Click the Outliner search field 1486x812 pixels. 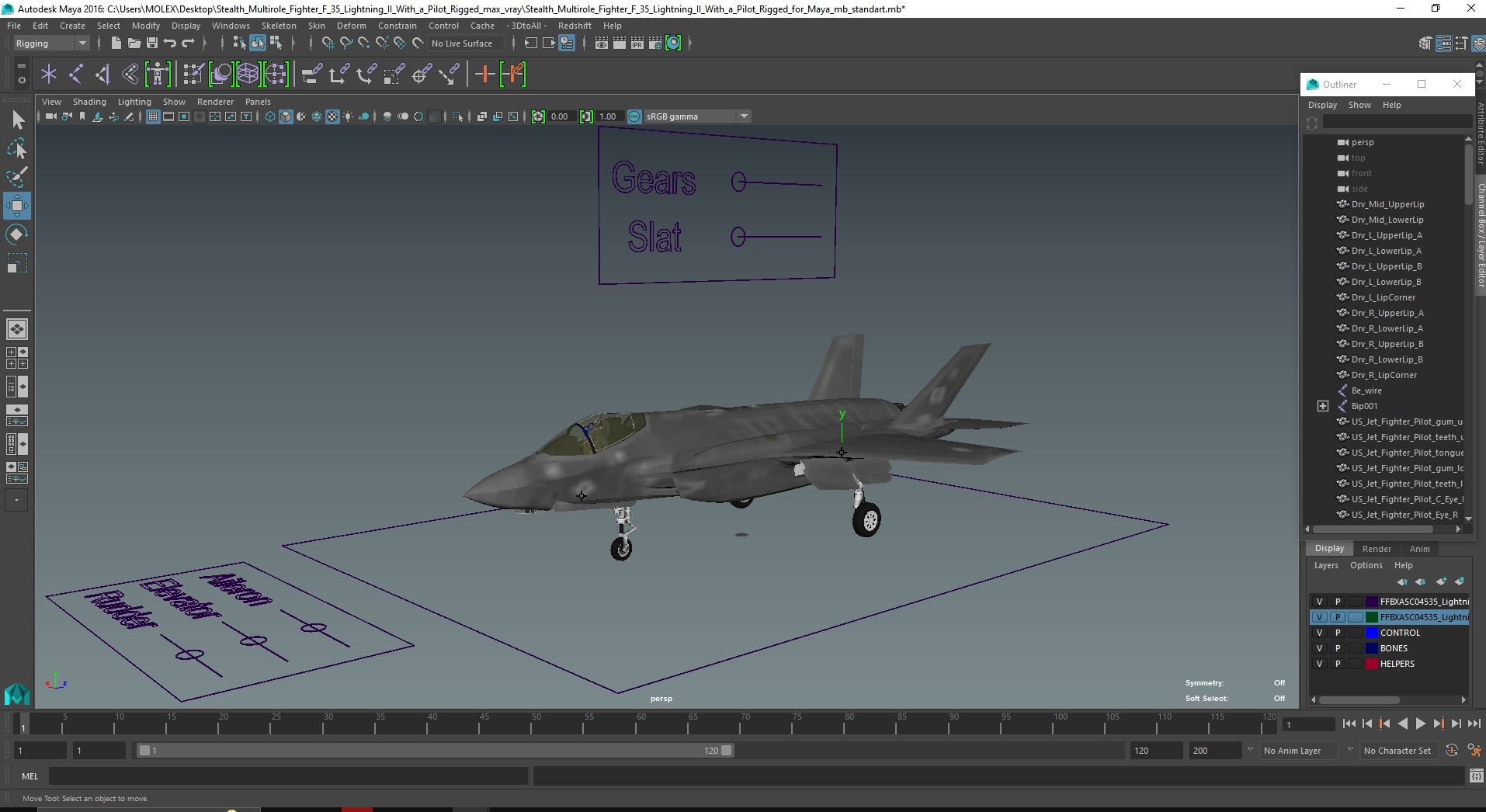coord(1397,122)
